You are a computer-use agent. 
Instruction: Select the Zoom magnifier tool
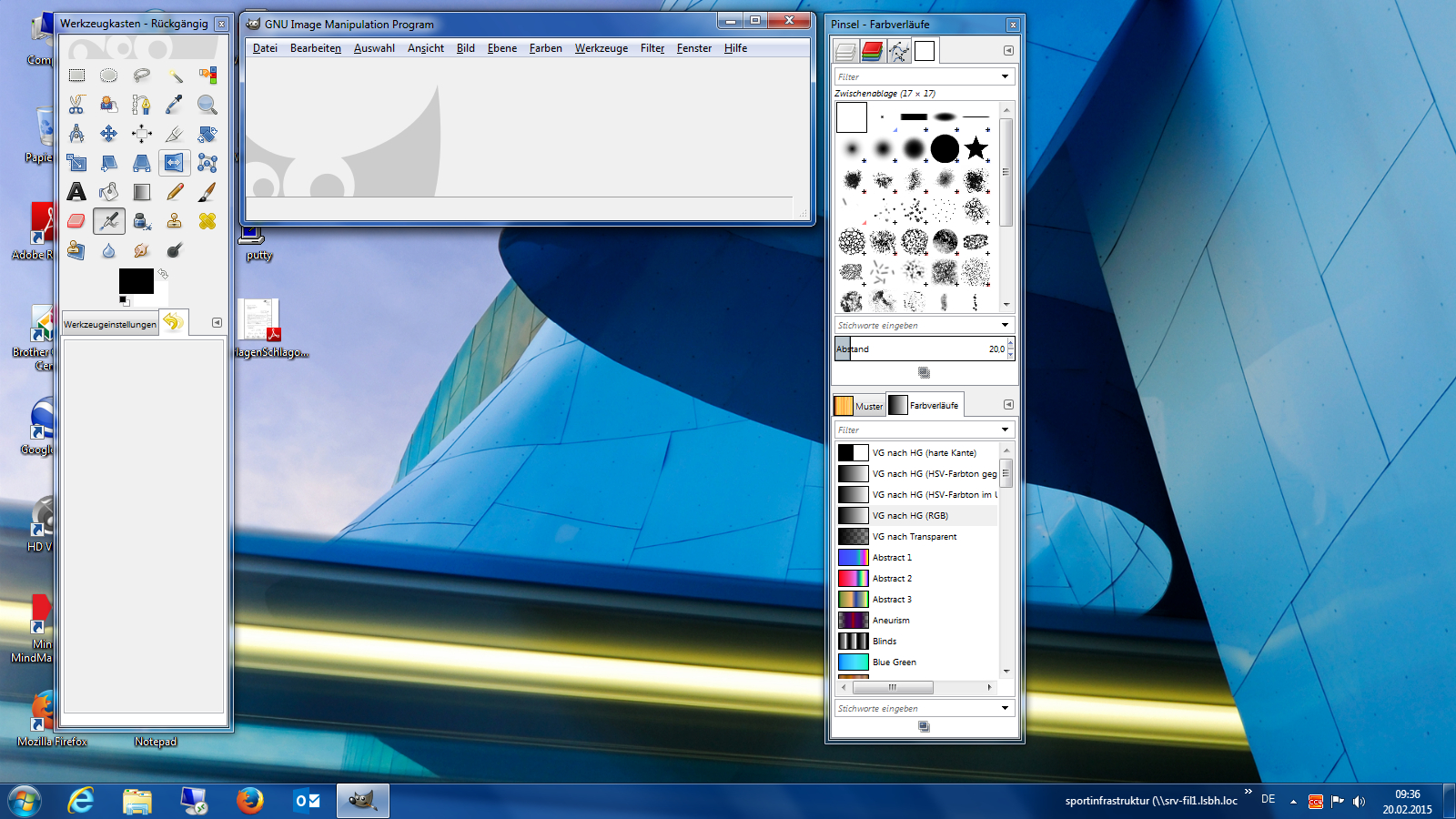(x=207, y=105)
